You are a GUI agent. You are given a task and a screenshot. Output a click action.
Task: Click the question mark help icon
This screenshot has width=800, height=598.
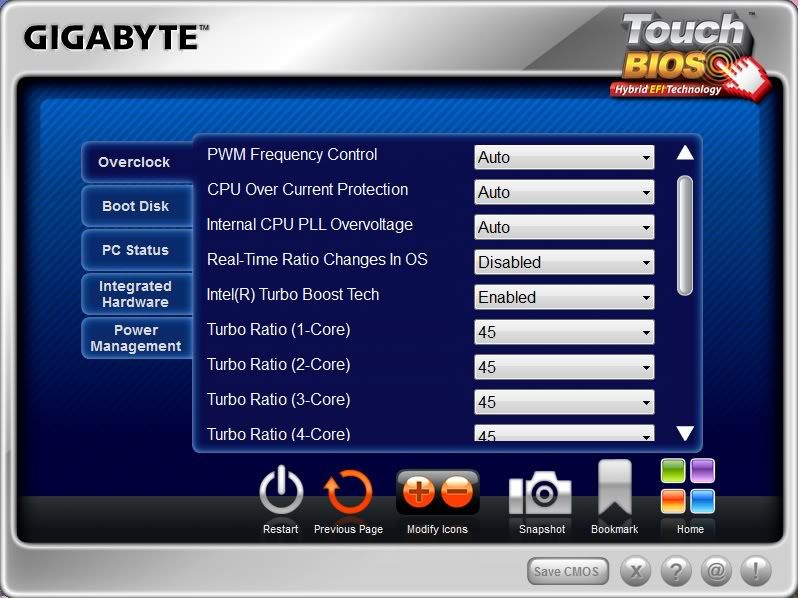pyautogui.click(x=677, y=571)
